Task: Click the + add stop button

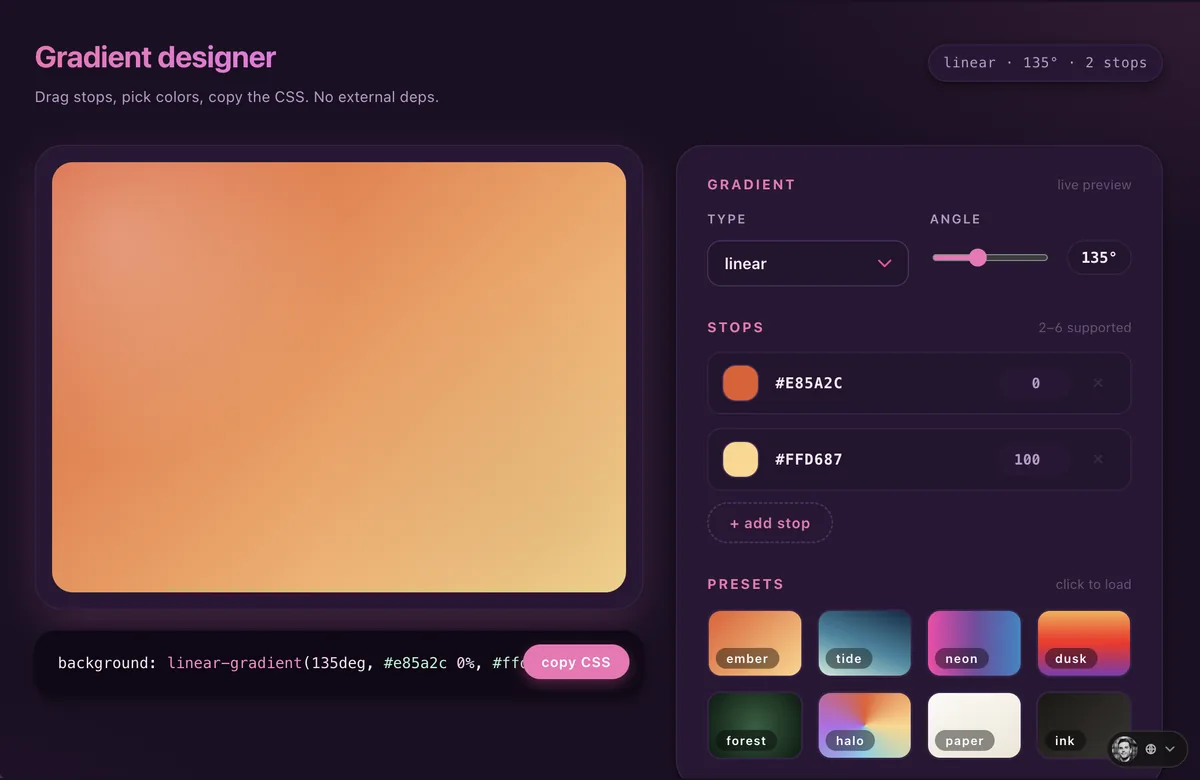Action: 770,523
